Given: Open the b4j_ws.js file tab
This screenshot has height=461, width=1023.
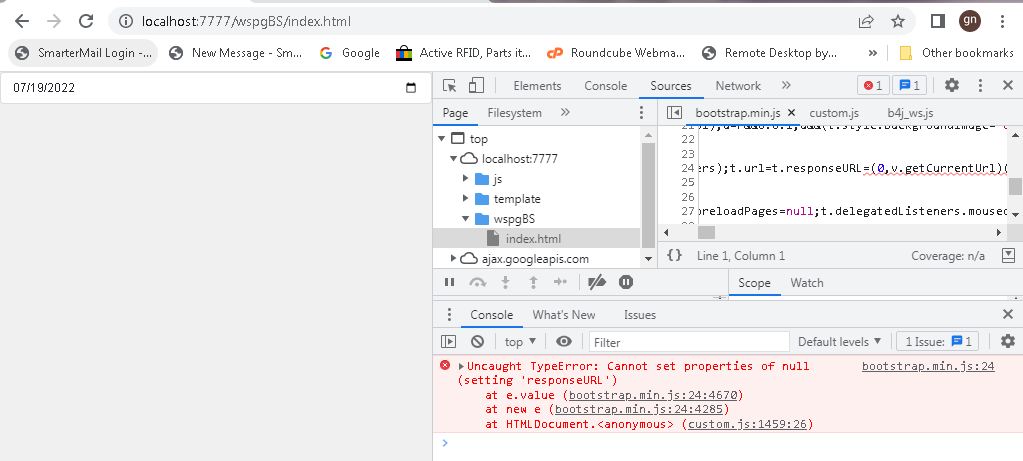Looking at the screenshot, I should point(910,113).
